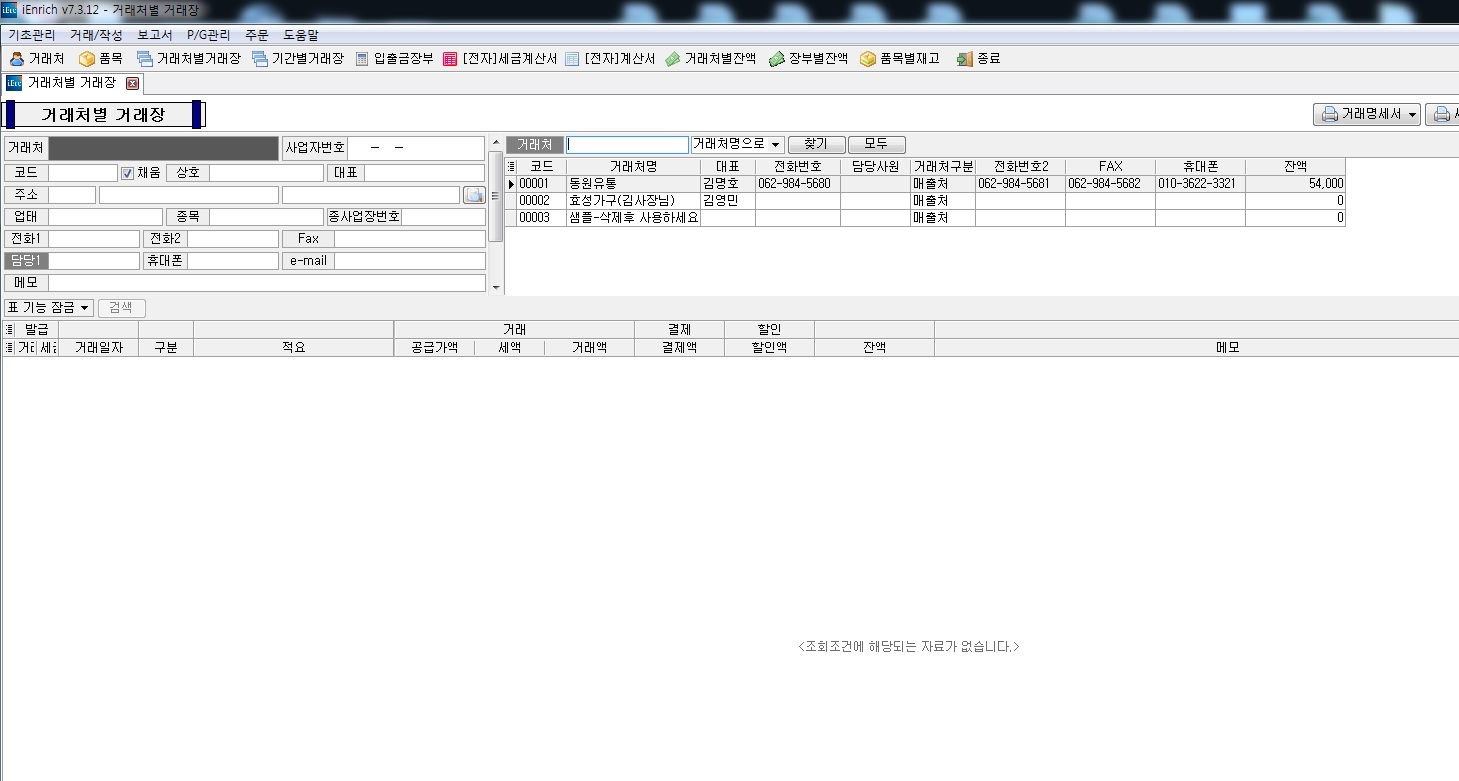This screenshot has width=1459, height=781.
Task: Click the 모두 button
Action: (x=876, y=145)
